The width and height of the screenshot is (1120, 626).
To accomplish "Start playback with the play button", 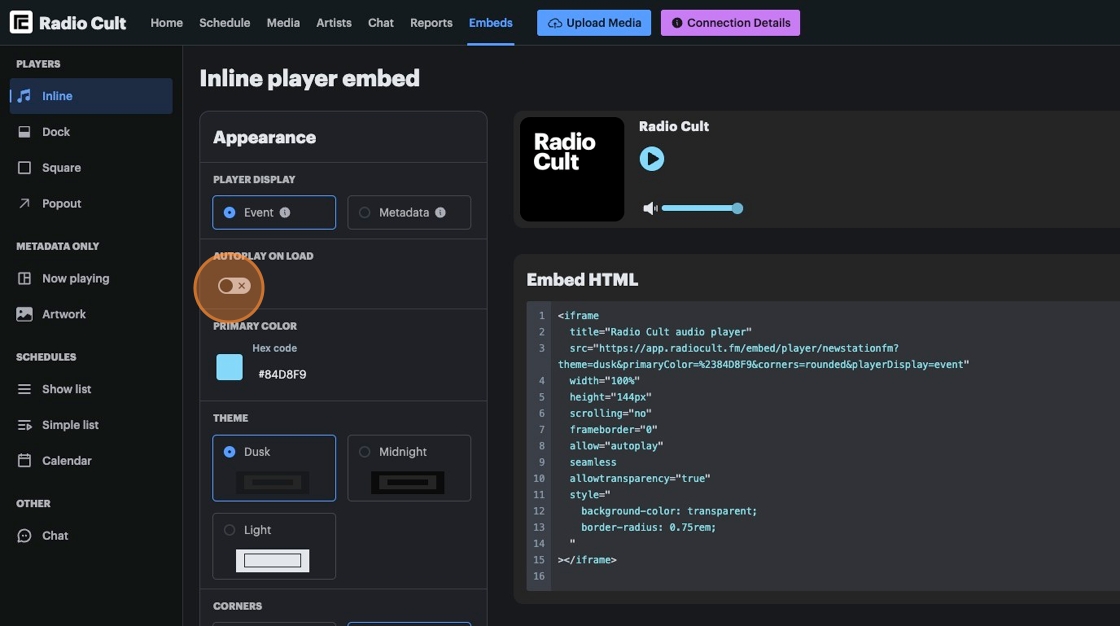I will pyautogui.click(x=651, y=159).
